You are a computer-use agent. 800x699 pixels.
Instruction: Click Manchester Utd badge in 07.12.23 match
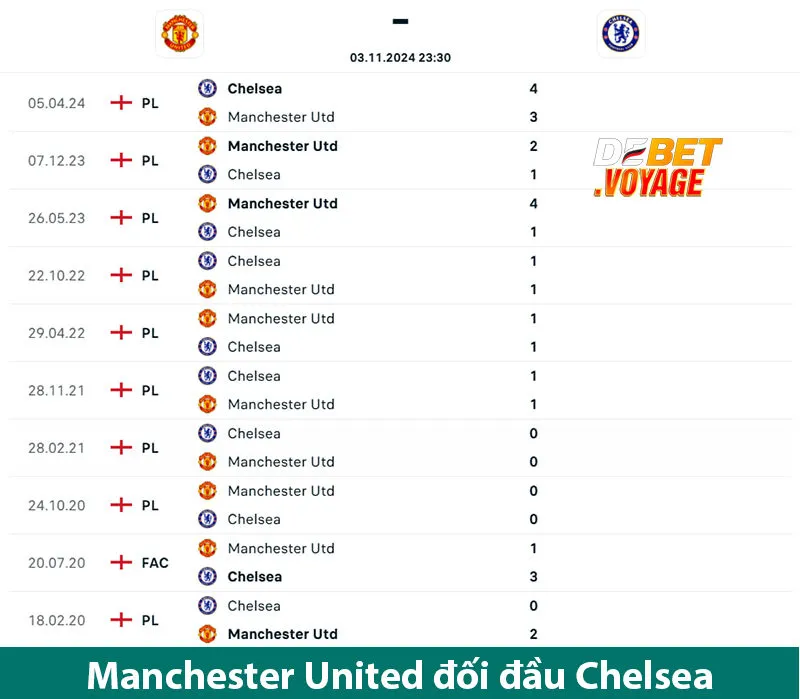207,146
